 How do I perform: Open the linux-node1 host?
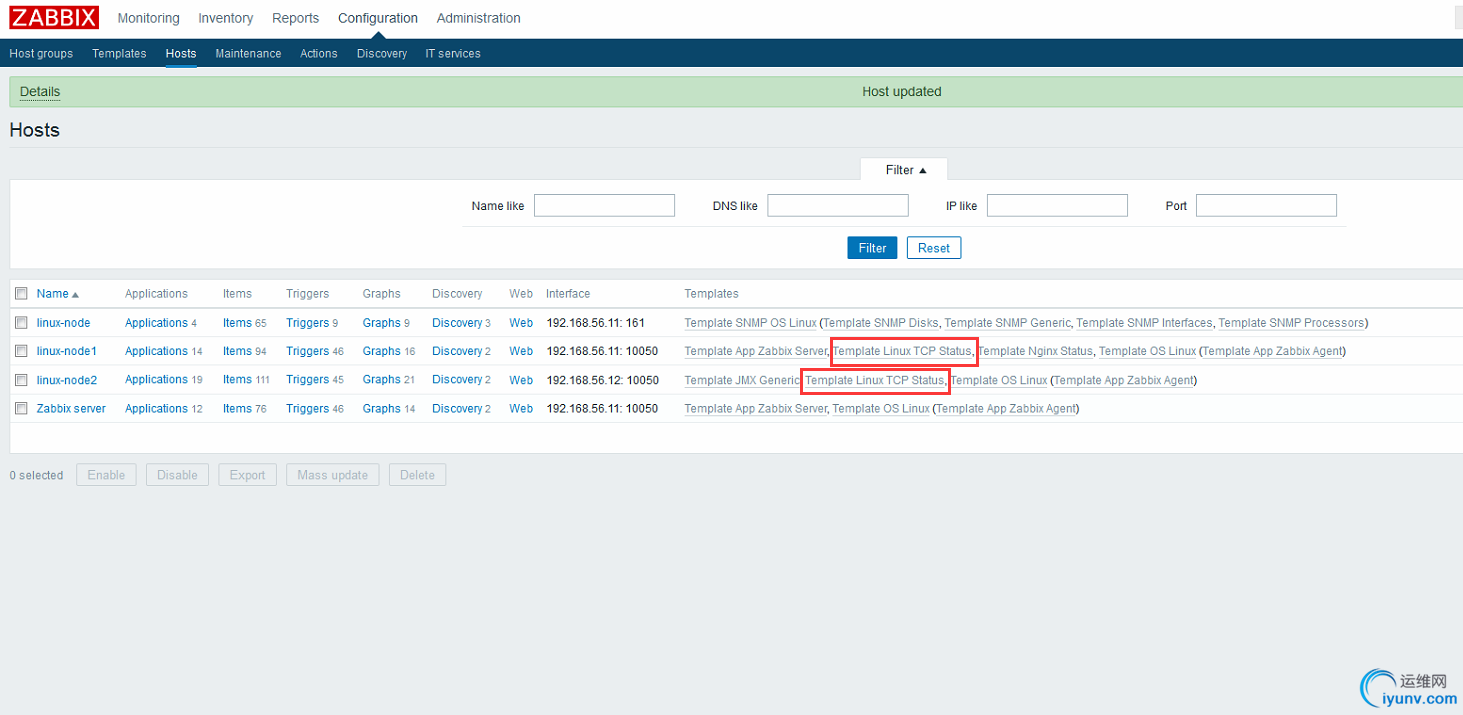66,351
